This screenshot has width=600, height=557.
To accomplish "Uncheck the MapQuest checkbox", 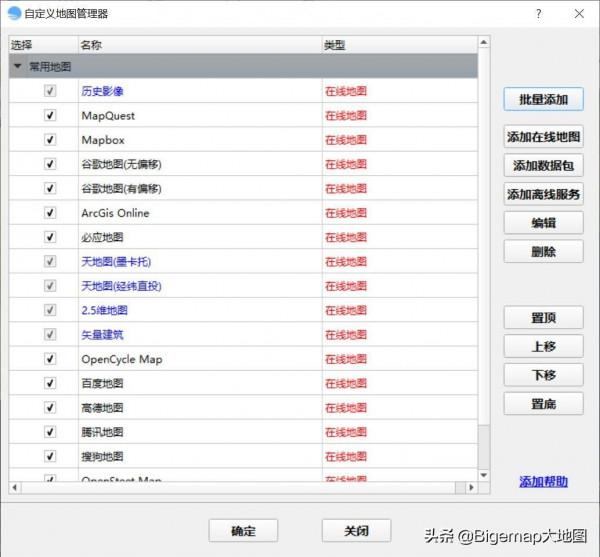I will click(50, 116).
